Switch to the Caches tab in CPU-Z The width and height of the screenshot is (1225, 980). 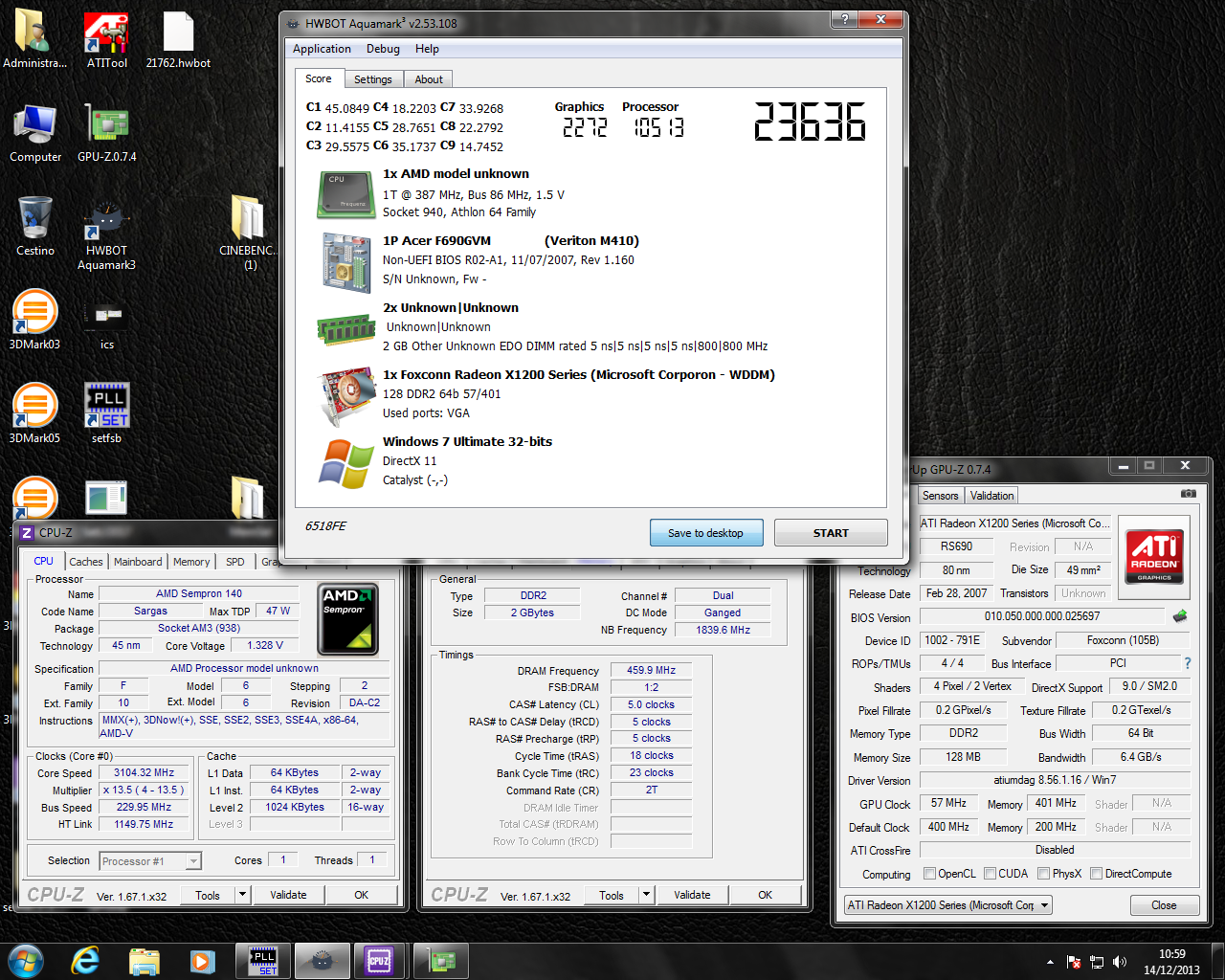click(x=85, y=562)
